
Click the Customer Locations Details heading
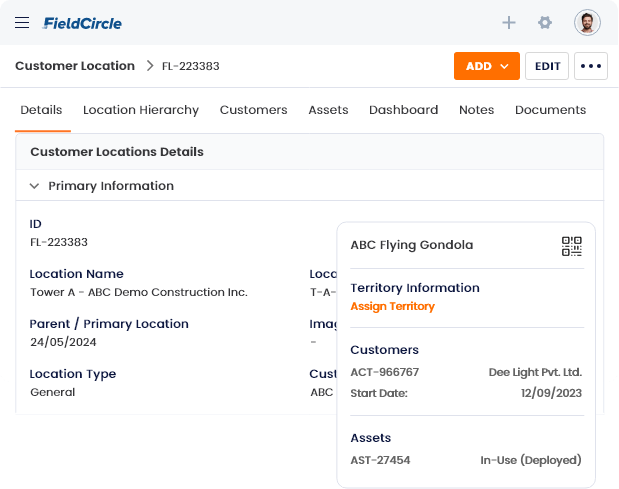[117, 152]
